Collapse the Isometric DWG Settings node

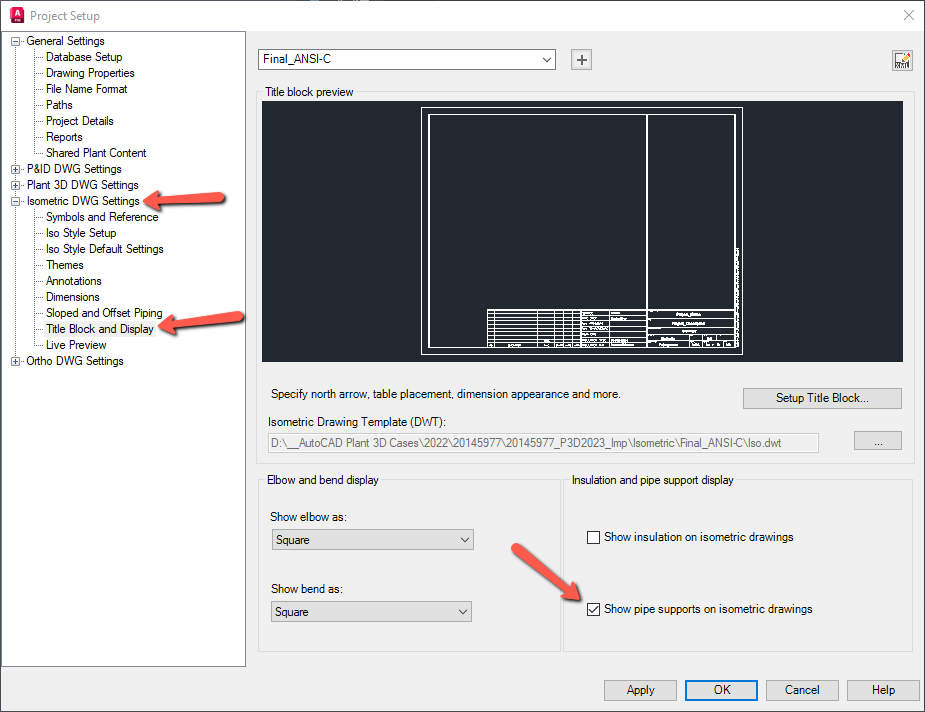point(14,200)
